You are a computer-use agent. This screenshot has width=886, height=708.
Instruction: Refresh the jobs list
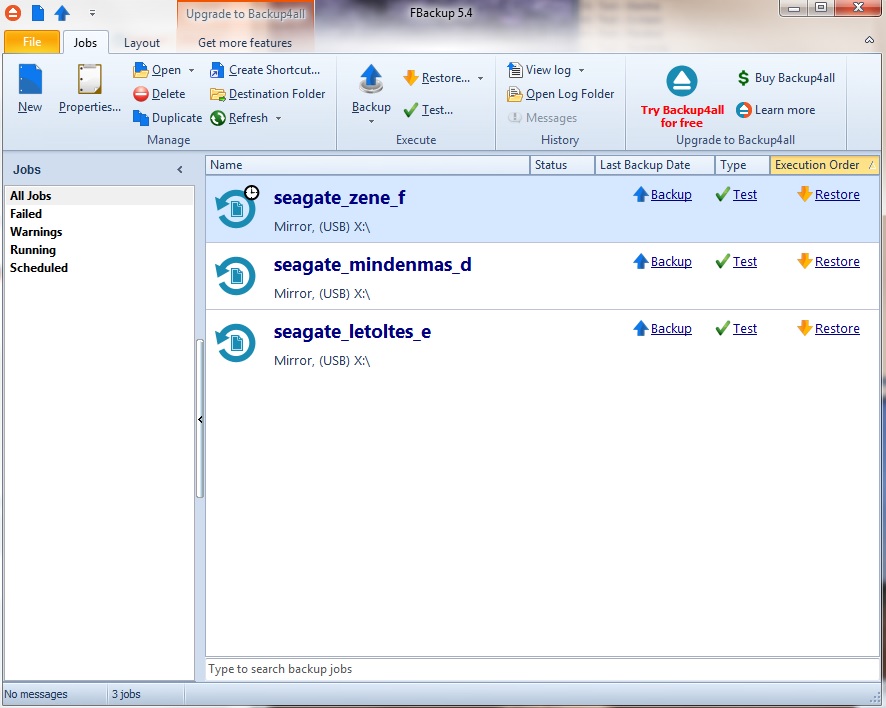(239, 118)
